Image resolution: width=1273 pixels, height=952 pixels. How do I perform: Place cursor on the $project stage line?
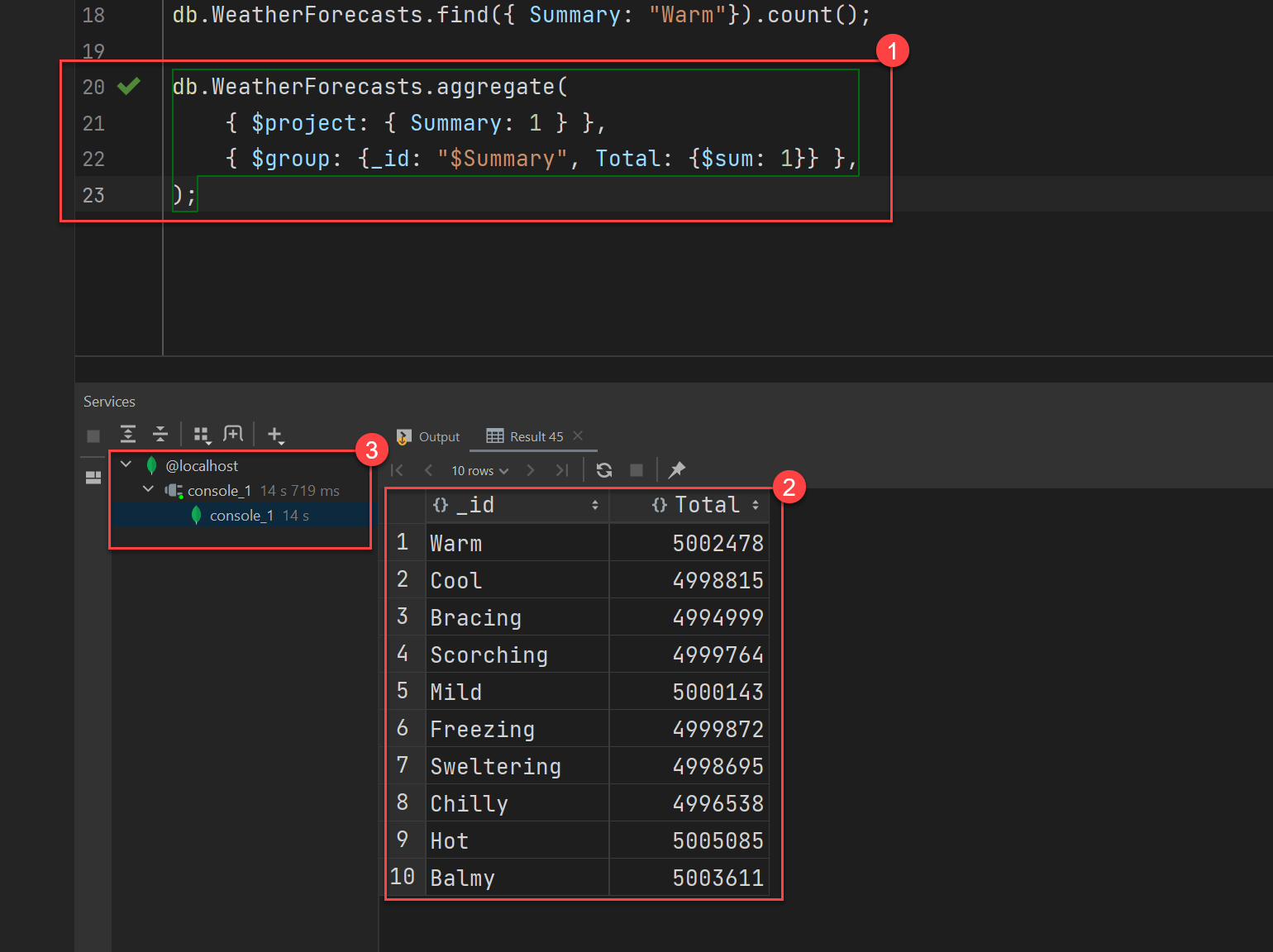tap(416, 123)
